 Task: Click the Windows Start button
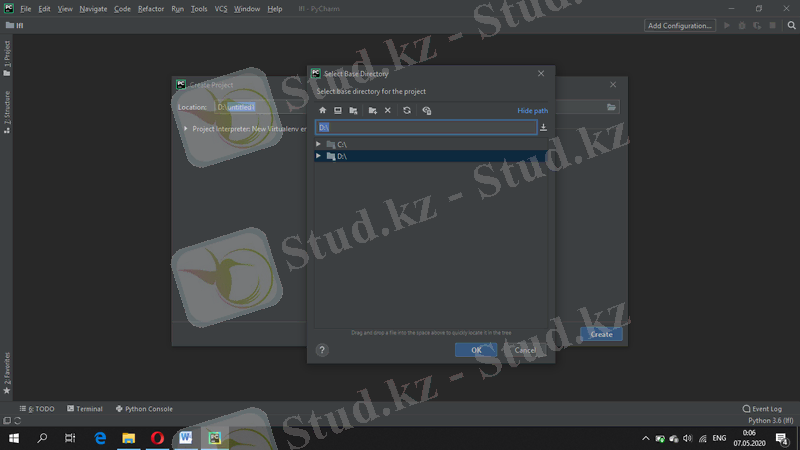pos(14,438)
